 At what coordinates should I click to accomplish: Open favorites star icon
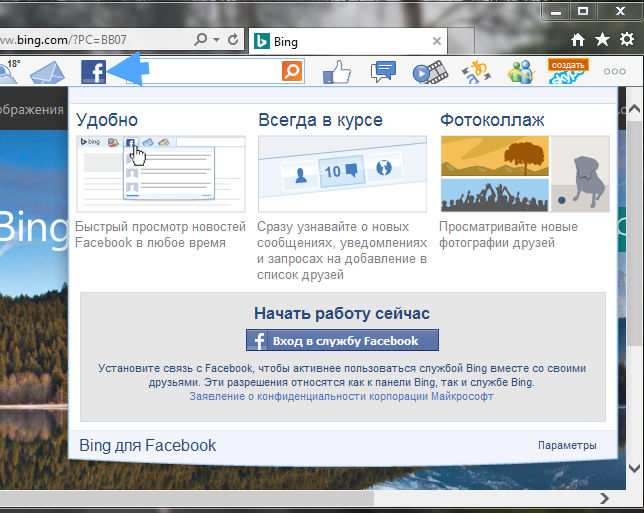pyautogui.click(x=602, y=39)
